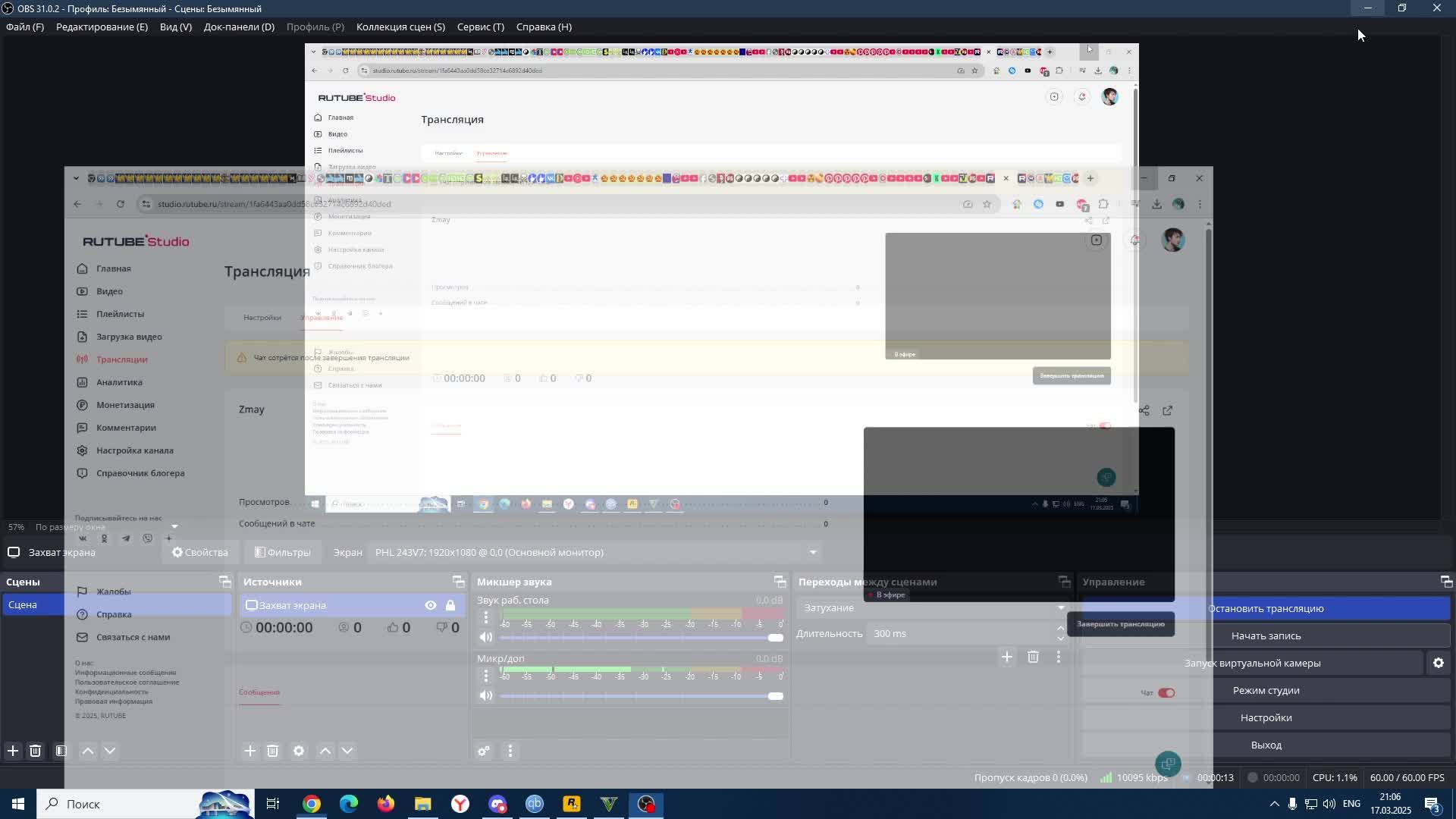Mute the Звук раб. стола channel
1456x819 pixels.
point(486,637)
